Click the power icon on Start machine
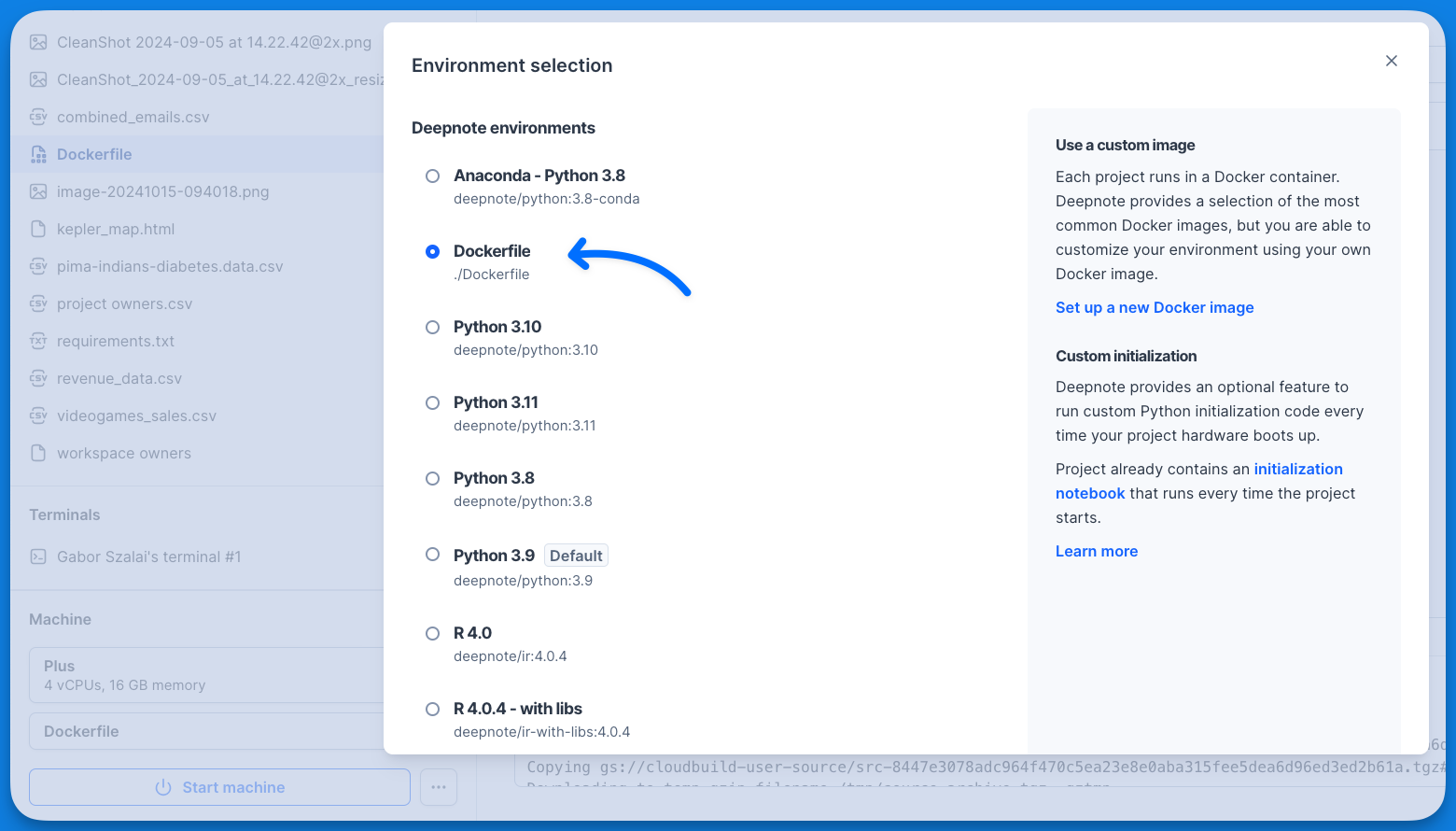 tap(163, 787)
